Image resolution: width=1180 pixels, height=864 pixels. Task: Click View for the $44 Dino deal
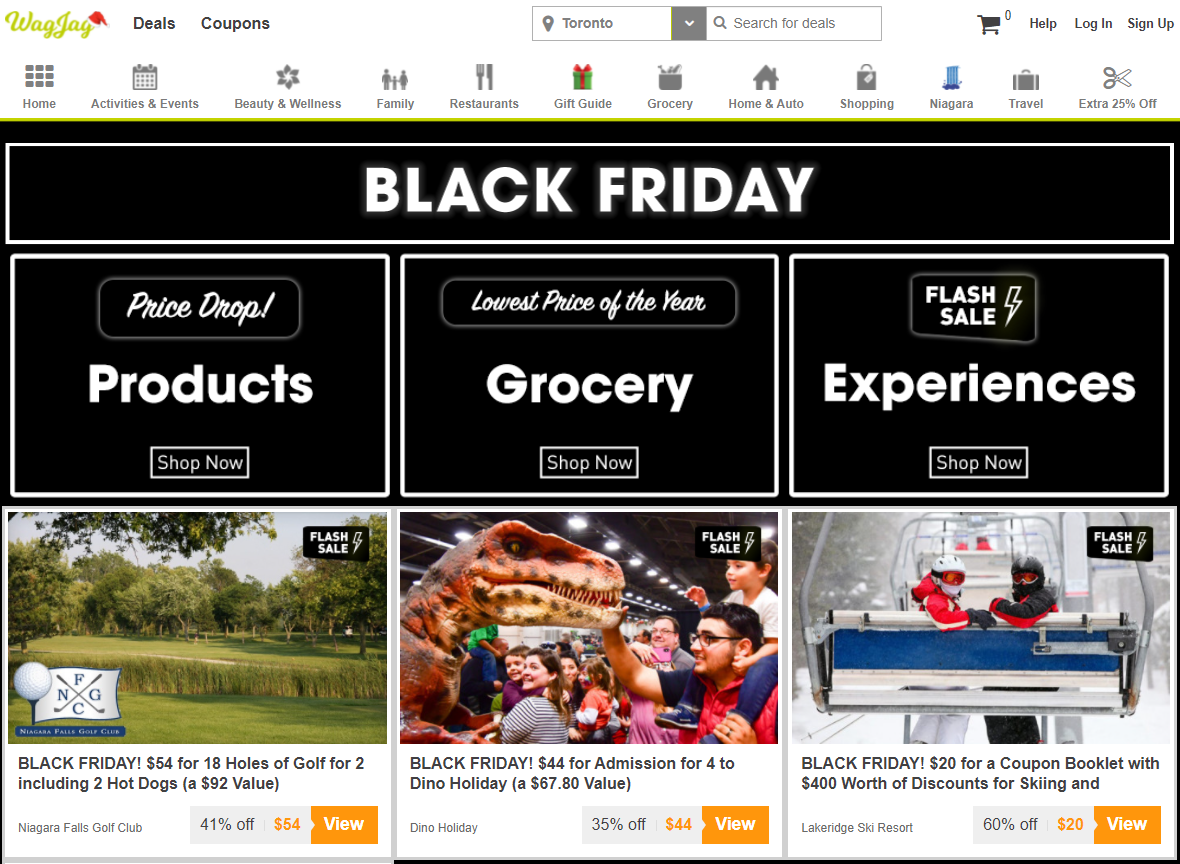pos(735,824)
